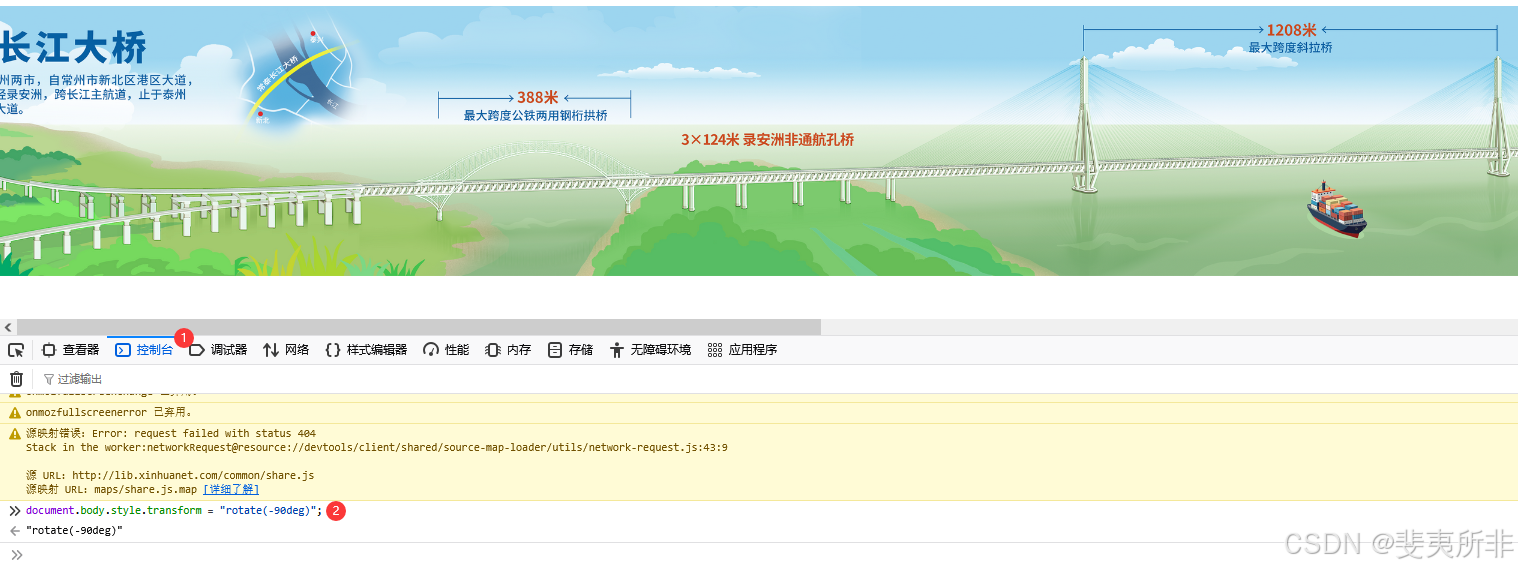Open the 查看器 inspector tab

coord(70,350)
